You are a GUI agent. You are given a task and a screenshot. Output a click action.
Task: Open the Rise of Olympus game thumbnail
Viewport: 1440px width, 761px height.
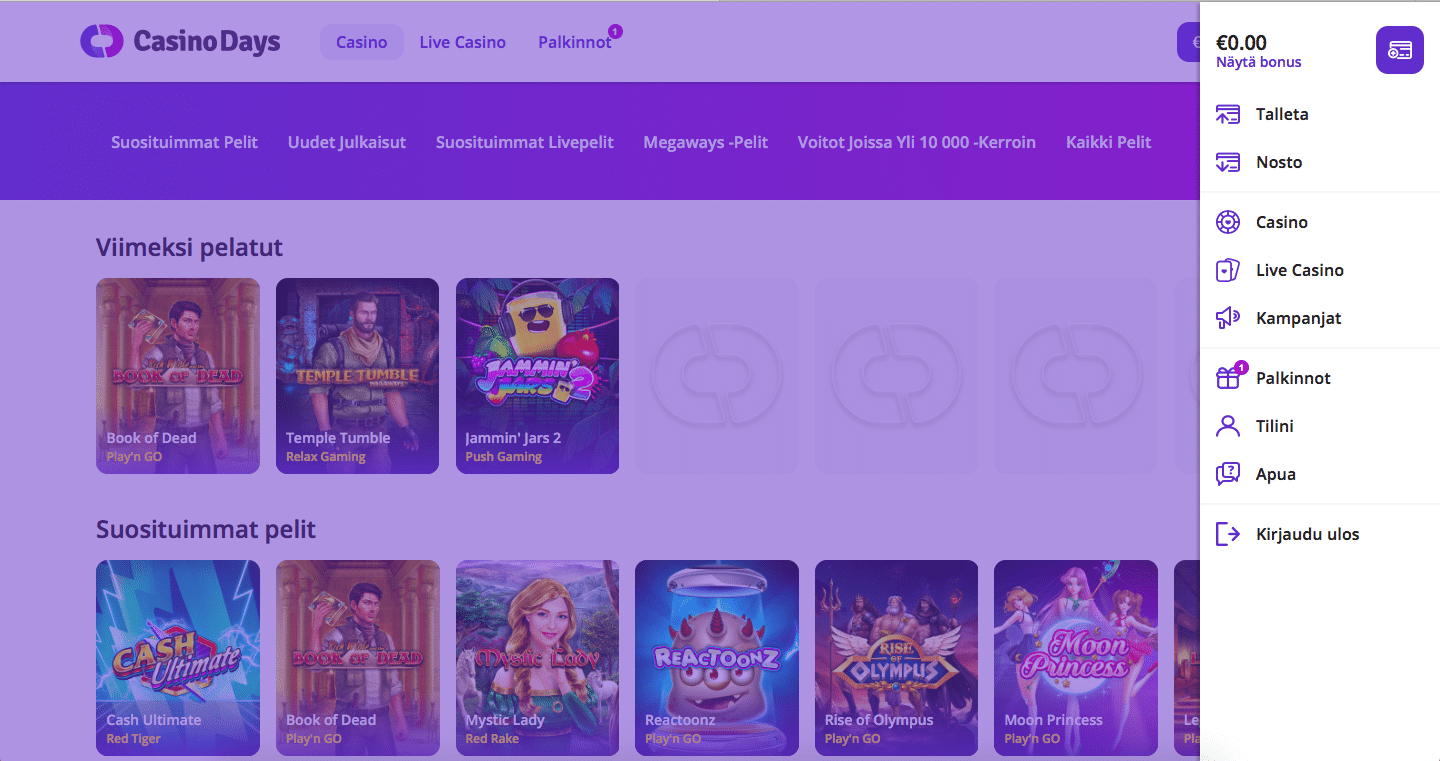[896, 658]
